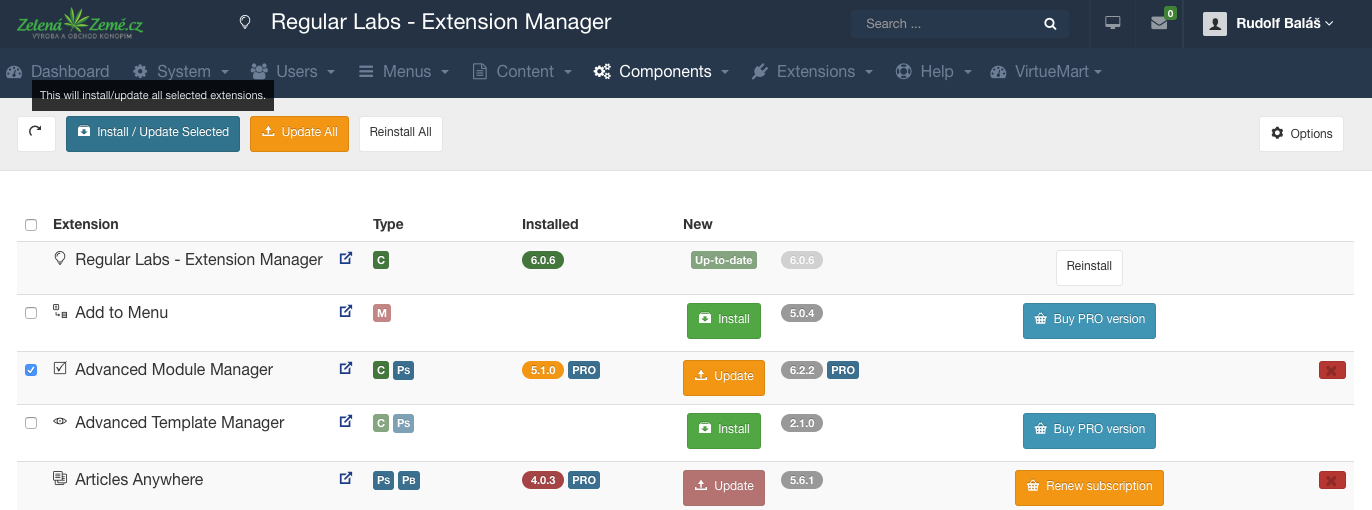Image resolution: width=1372 pixels, height=510 pixels.
Task: Toggle the select-all extensions checkbox
Action: click(x=31, y=225)
